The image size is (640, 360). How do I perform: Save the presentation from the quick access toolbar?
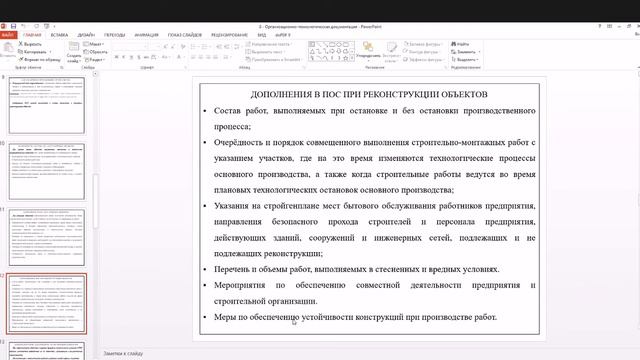pyautogui.click(x=13, y=26)
